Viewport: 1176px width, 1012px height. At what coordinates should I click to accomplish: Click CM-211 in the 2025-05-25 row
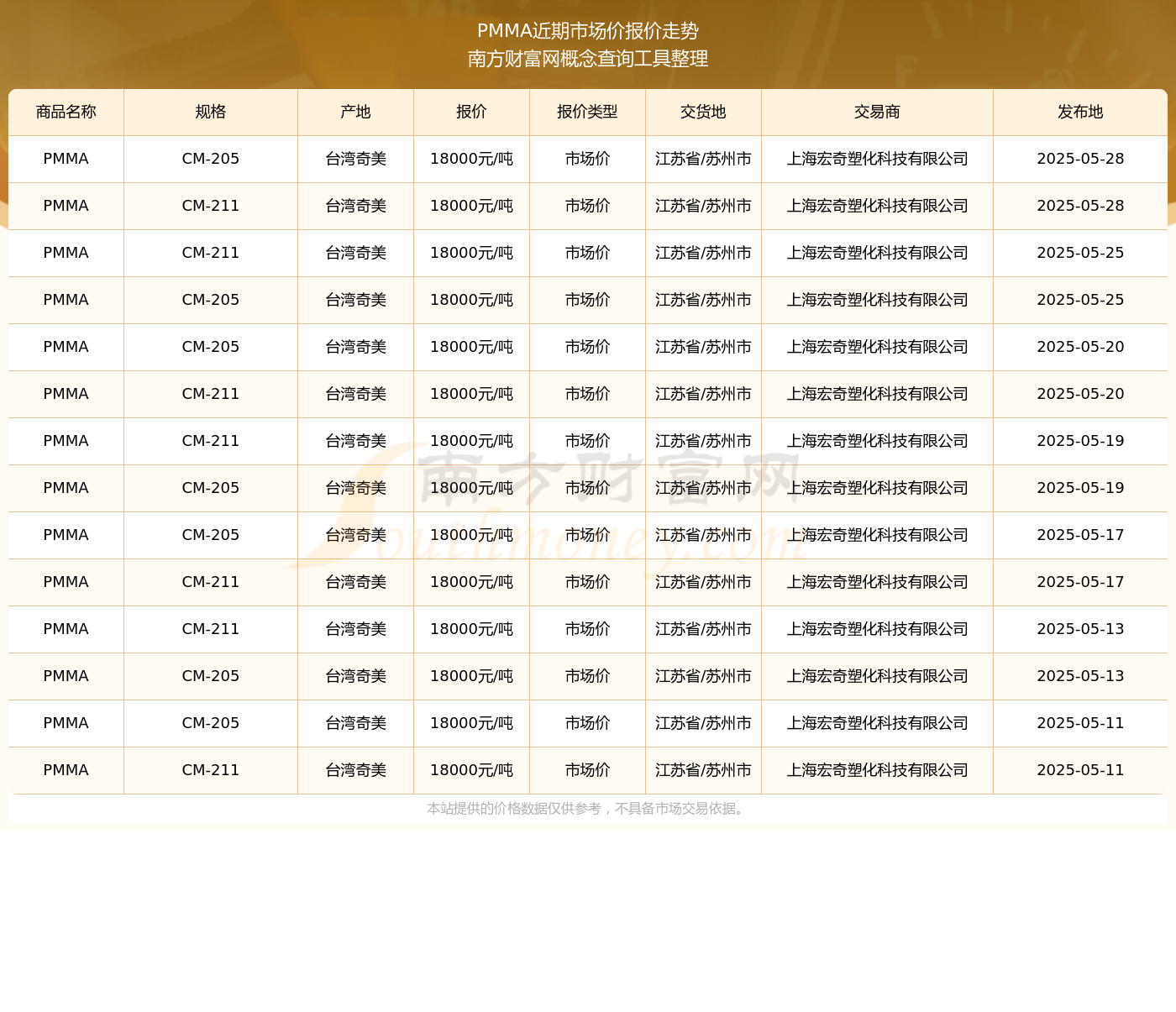(211, 253)
